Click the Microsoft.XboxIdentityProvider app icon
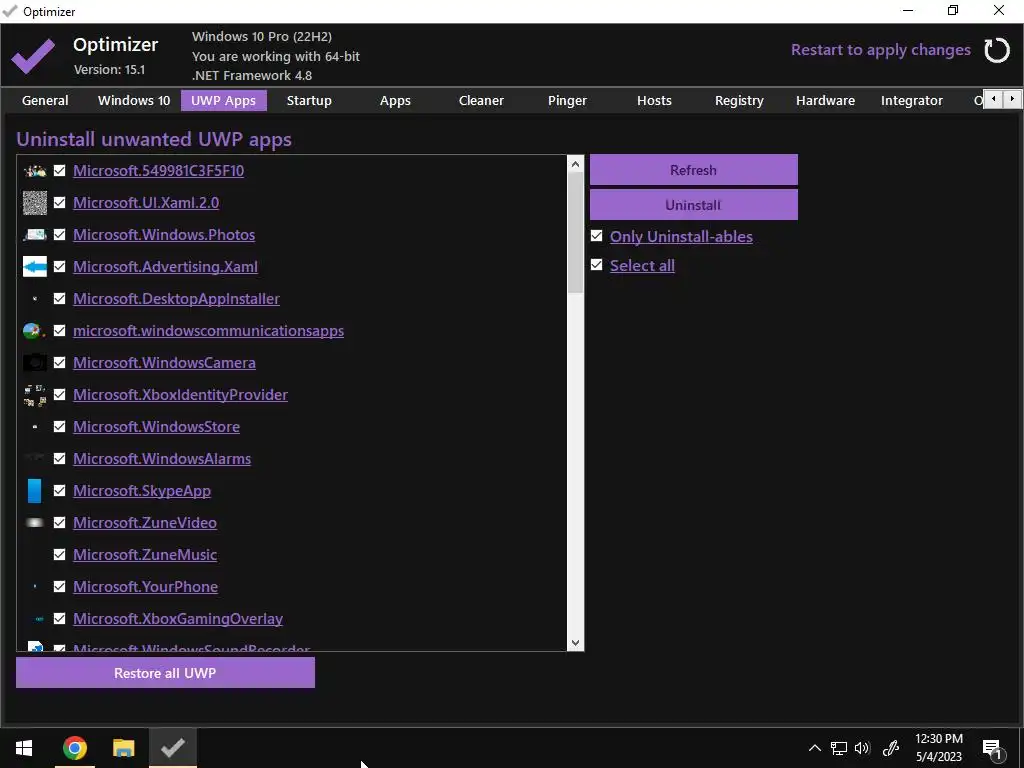 tap(35, 395)
